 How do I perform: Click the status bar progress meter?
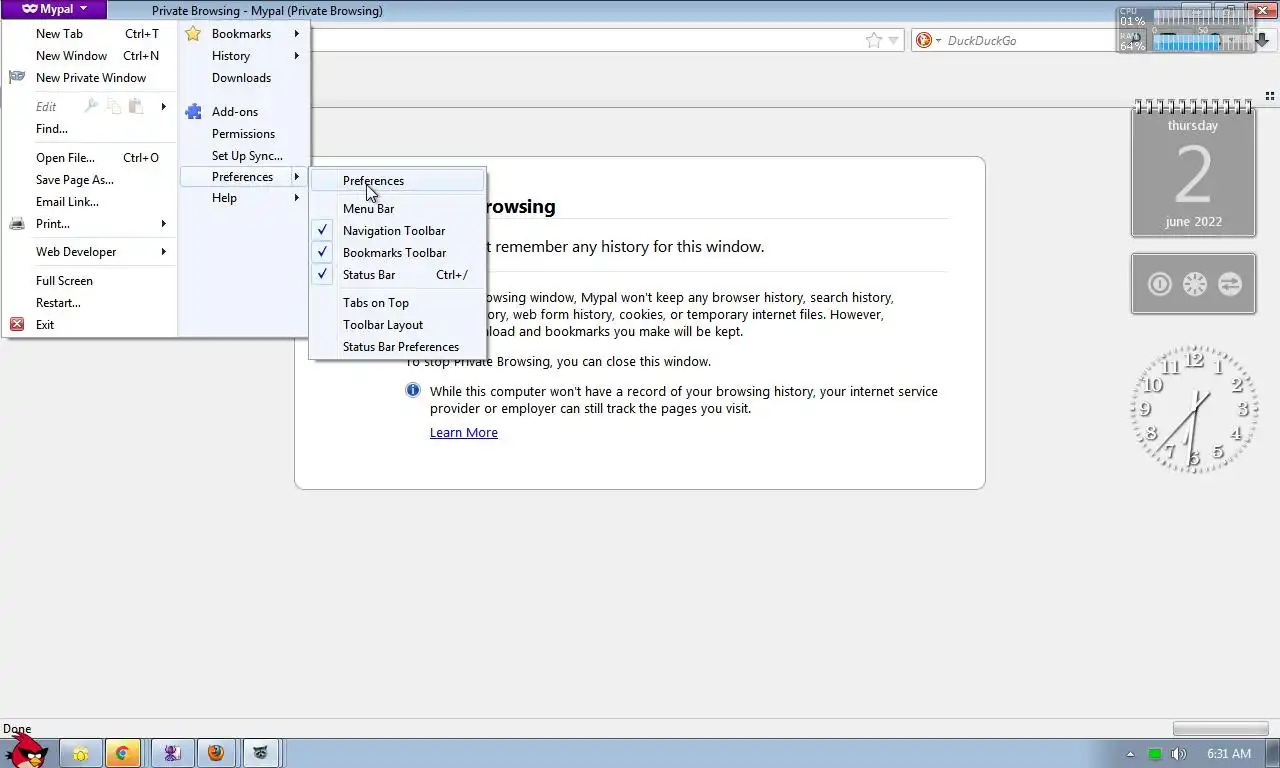pos(1220,729)
